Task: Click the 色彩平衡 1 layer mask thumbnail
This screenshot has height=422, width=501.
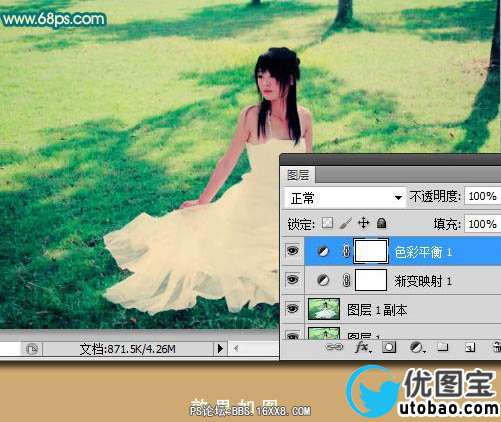Action: [x=371, y=251]
